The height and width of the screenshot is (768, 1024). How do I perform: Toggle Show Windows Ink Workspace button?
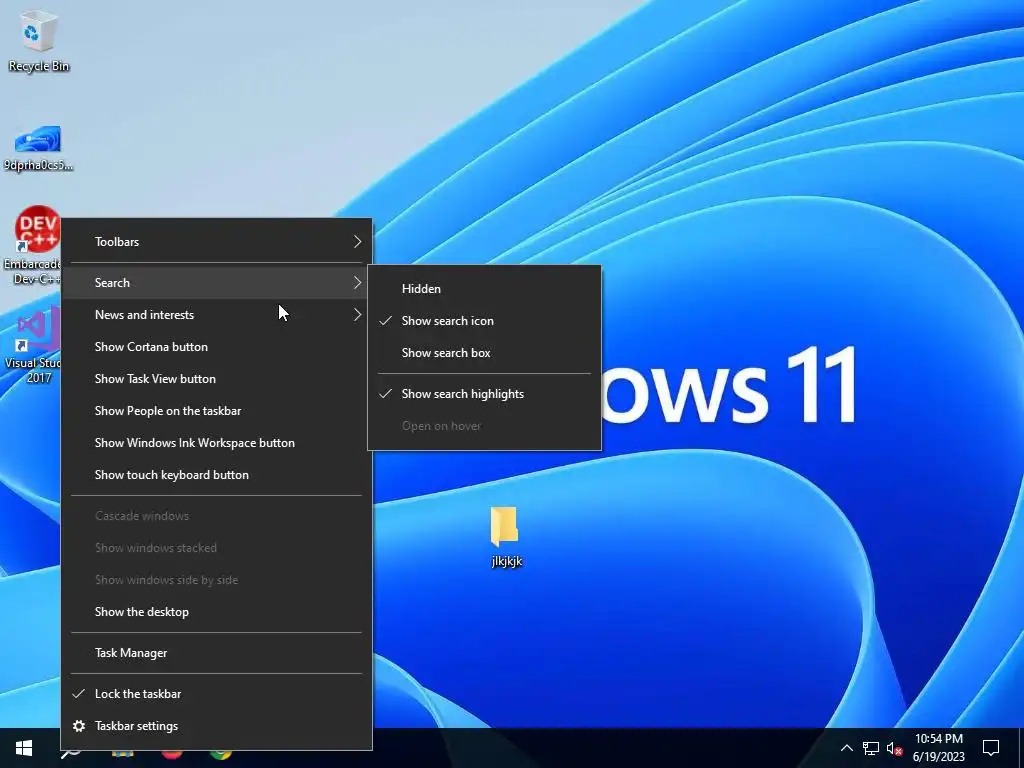[x=216, y=443]
